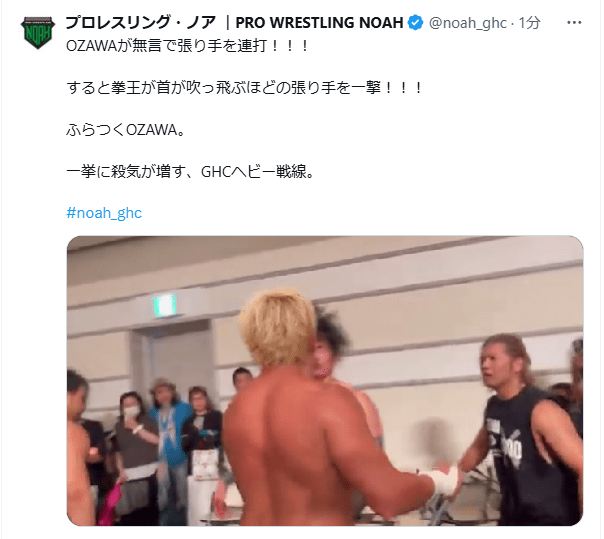Click the line OZAWAが無言で張り手を連打
Screen dimensions: 604x539
188,46
